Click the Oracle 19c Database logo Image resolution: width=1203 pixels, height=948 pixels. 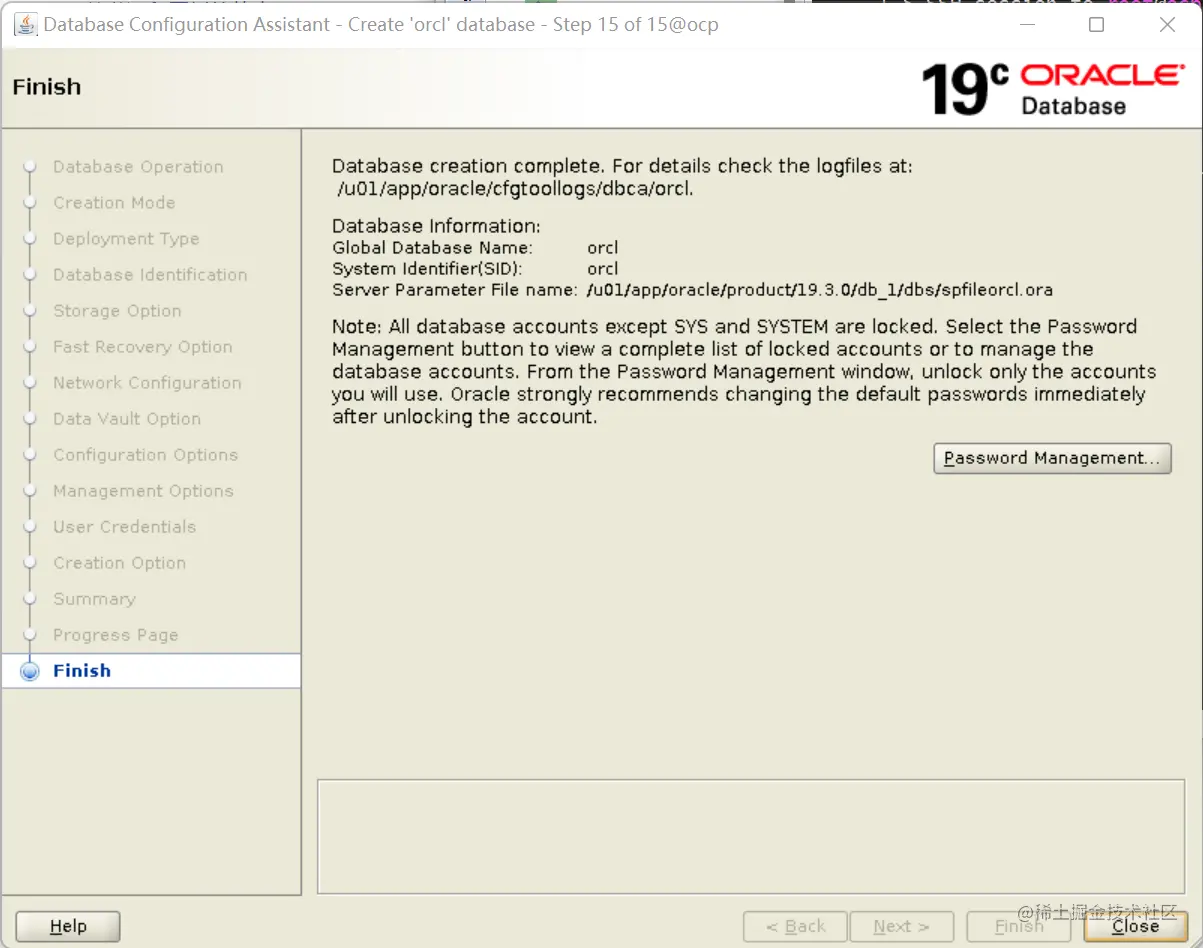[1052, 88]
